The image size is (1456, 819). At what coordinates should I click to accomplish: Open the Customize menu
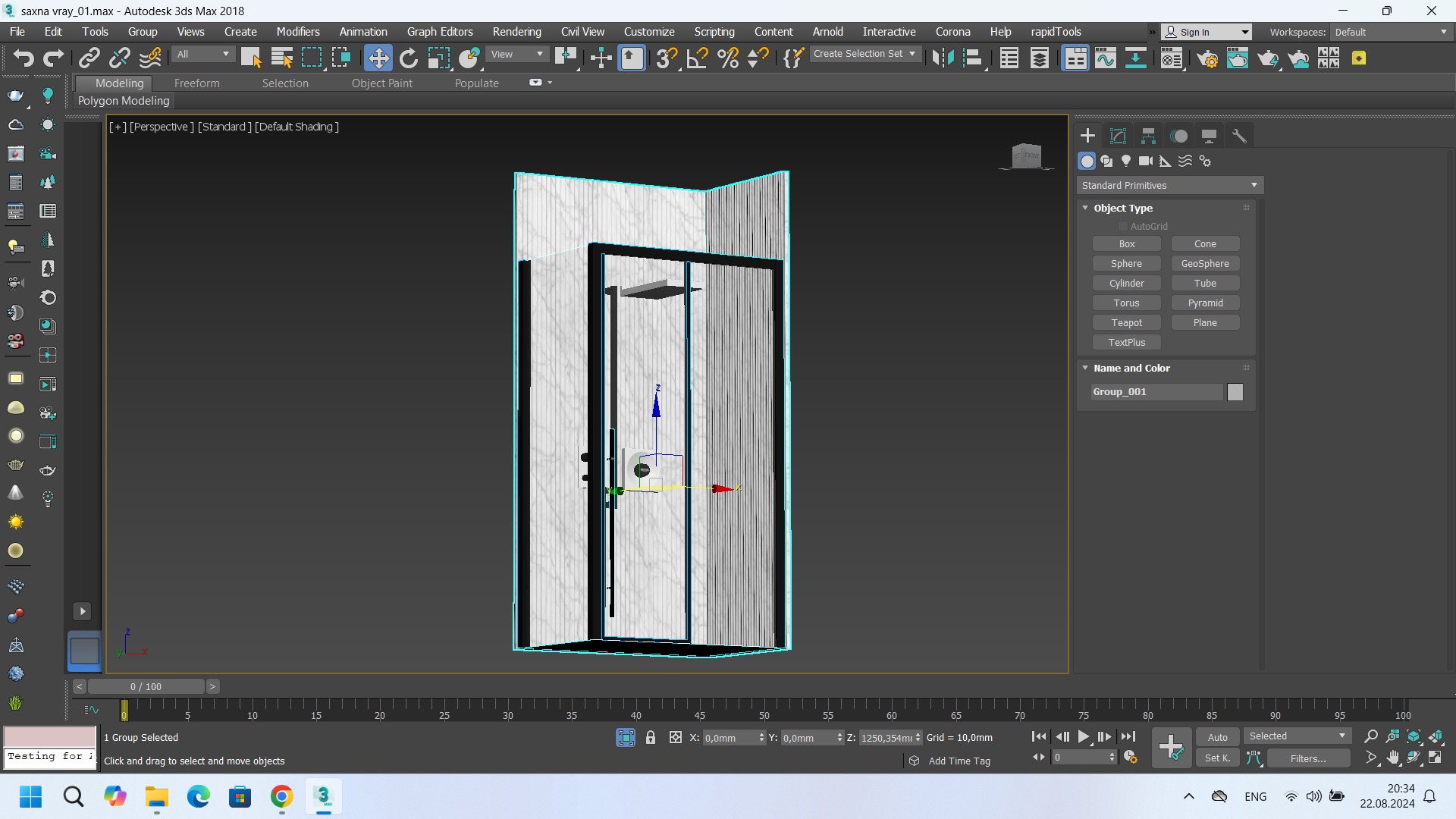pos(649,32)
